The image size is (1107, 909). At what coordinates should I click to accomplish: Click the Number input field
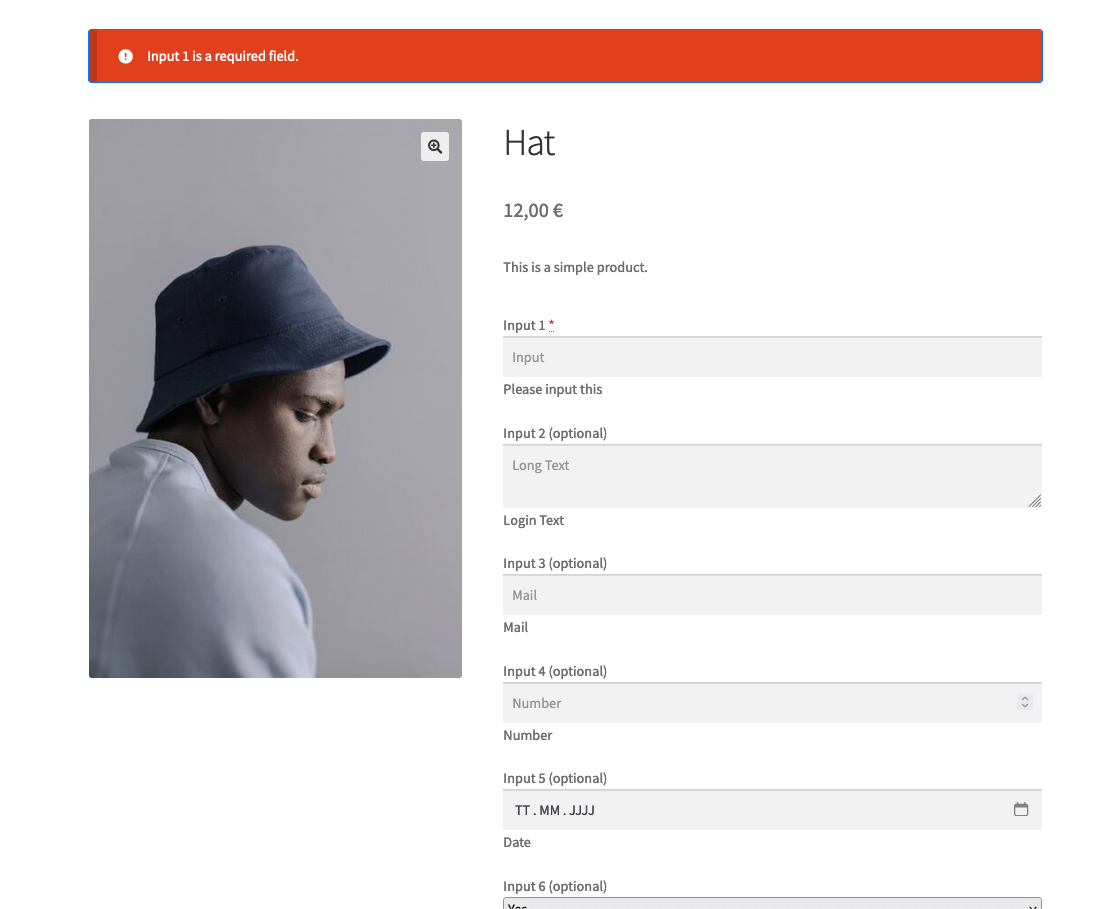(x=772, y=703)
